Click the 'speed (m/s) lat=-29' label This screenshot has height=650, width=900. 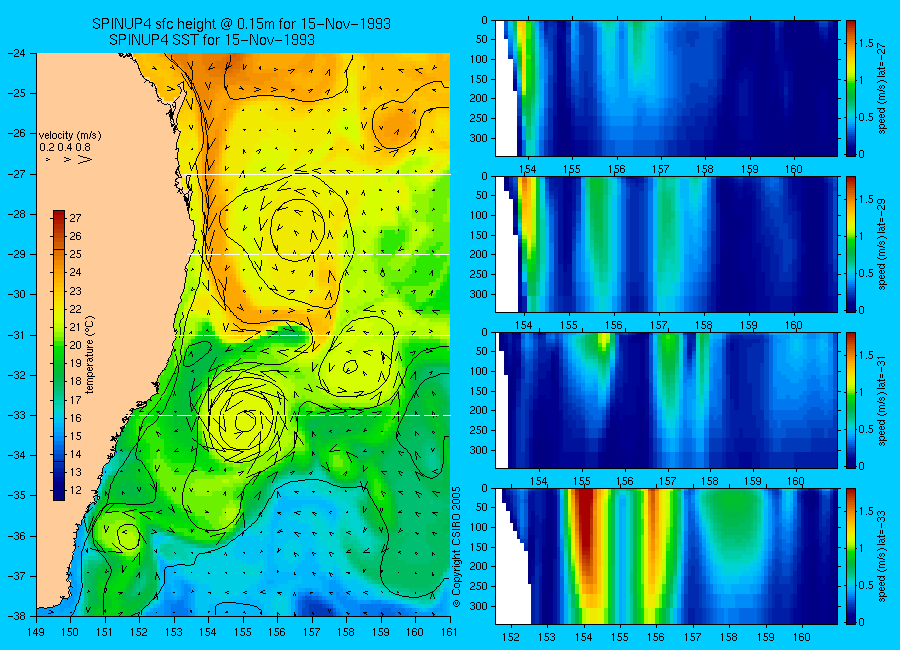(883, 244)
